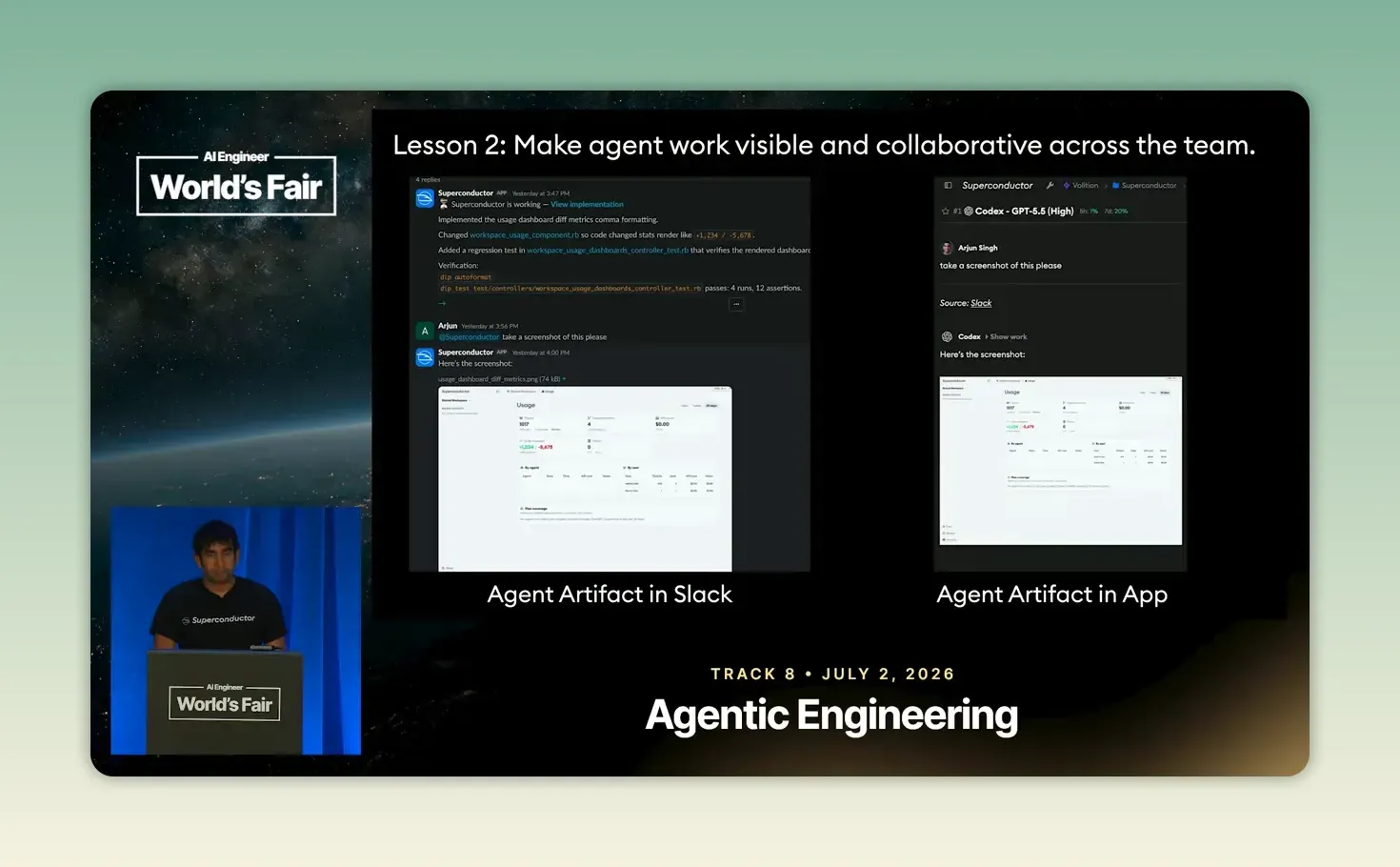Click the blue folder icon before Superconductor breadcrumb
1400x867 pixels.
click(x=1116, y=186)
